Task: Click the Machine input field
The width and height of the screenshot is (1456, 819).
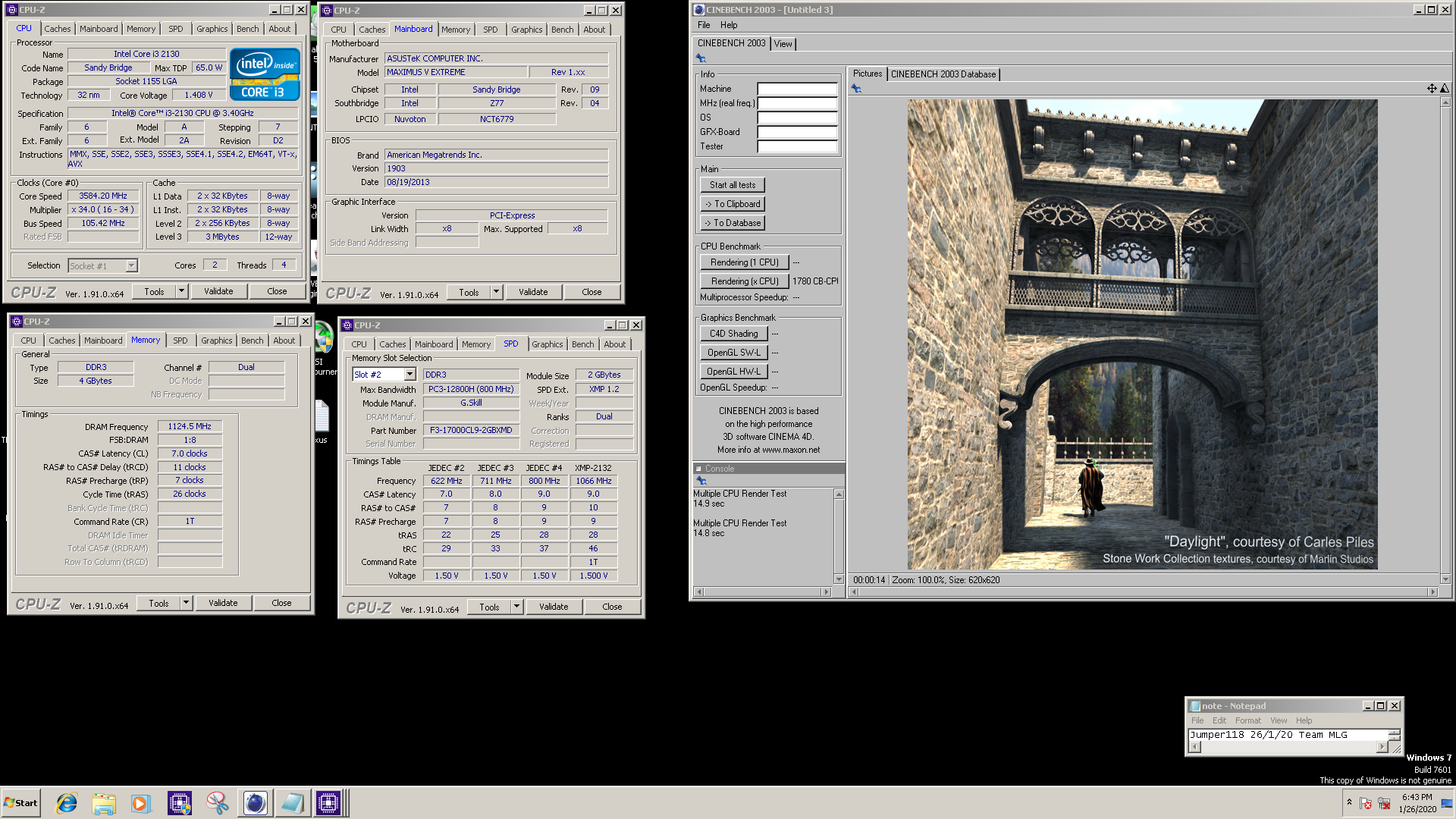Action: [x=797, y=89]
